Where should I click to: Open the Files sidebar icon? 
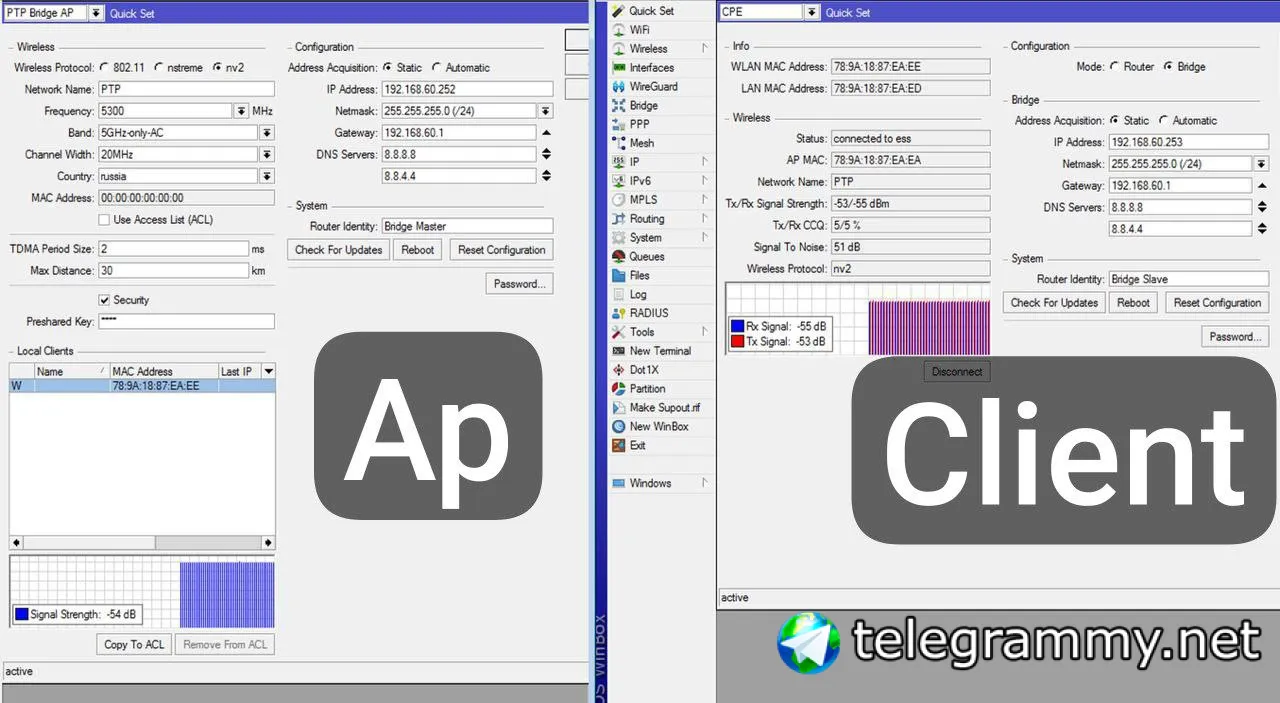(620, 276)
